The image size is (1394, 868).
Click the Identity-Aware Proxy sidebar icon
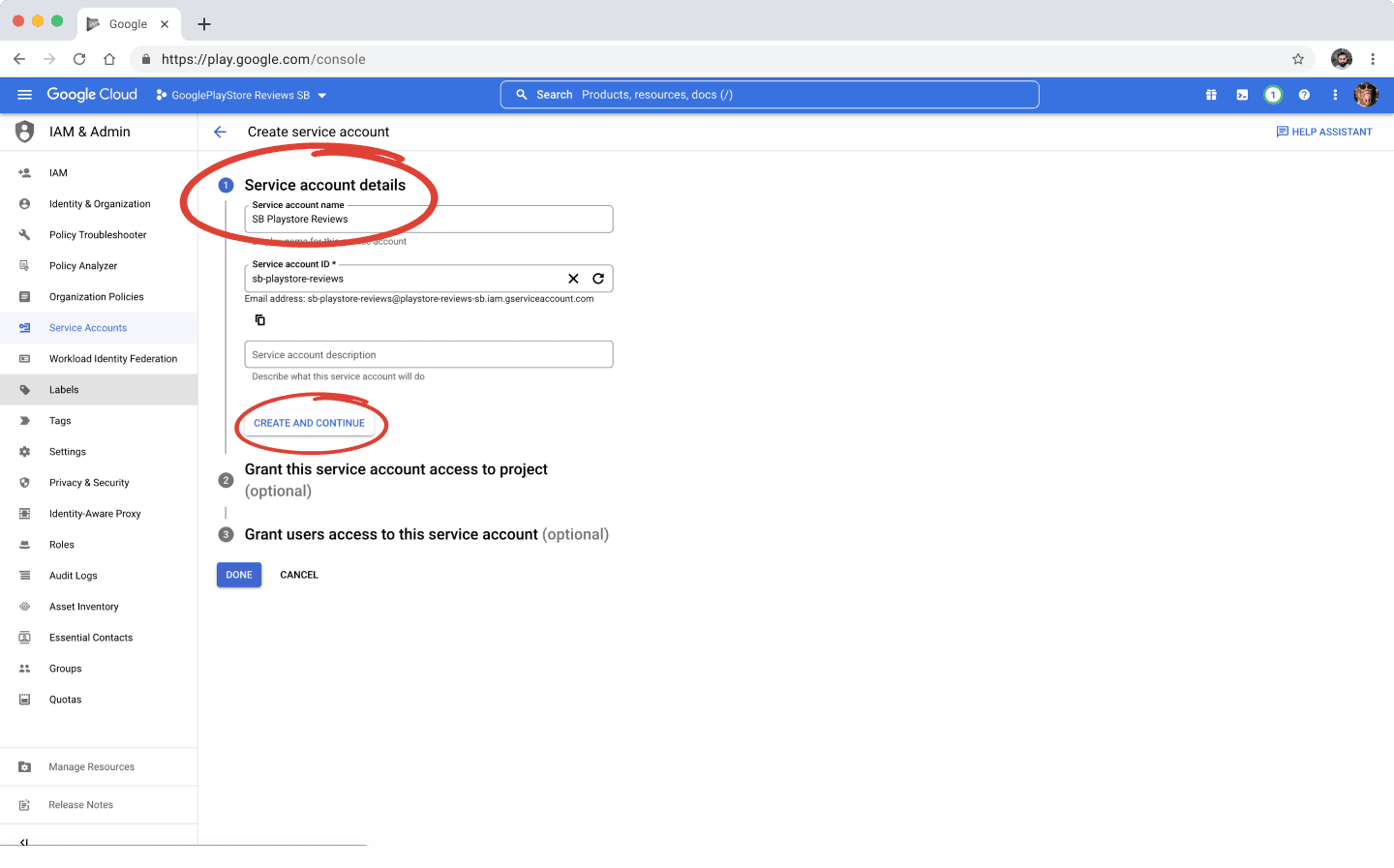[25, 514]
